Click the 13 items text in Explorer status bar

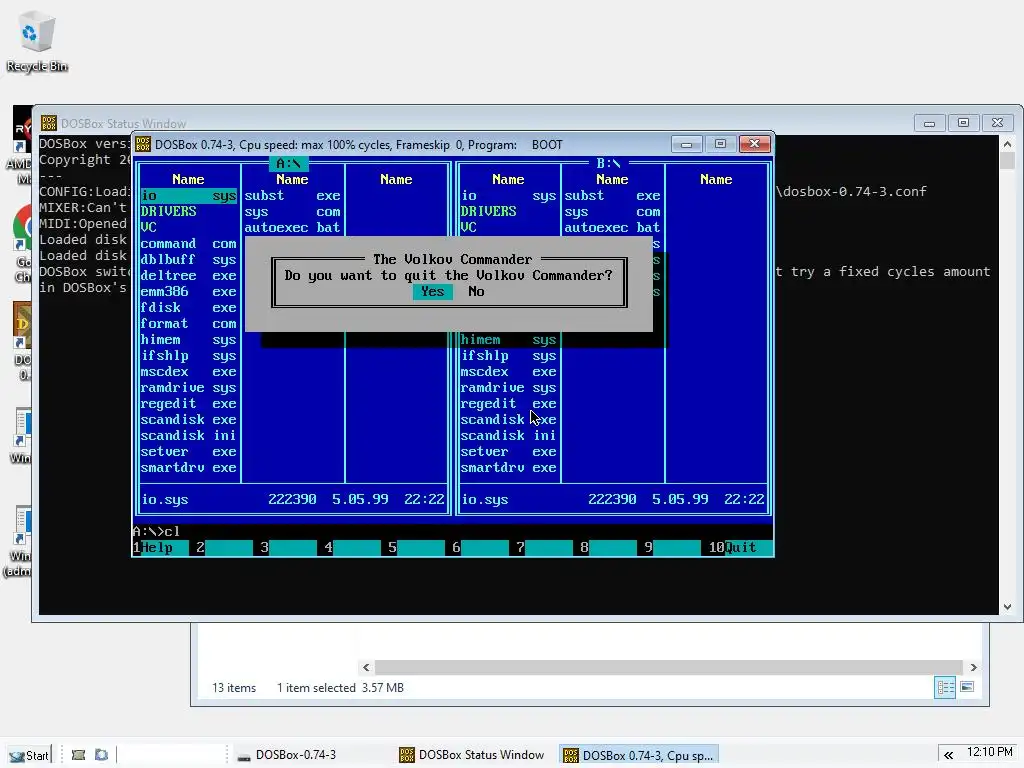click(x=234, y=688)
